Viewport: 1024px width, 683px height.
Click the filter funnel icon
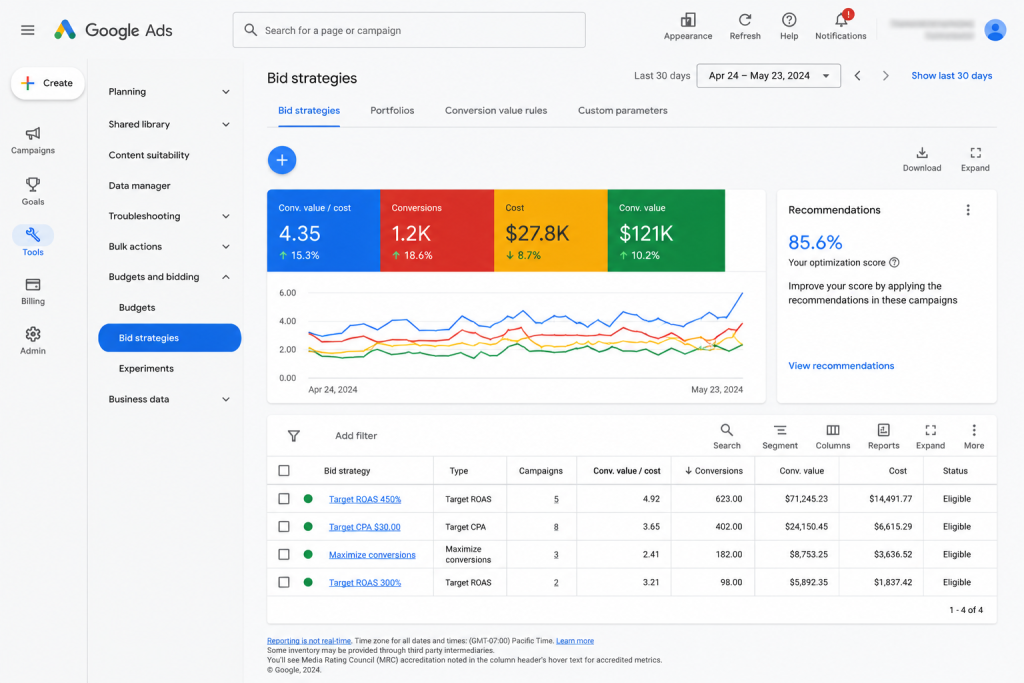pyautogui.click(x=294, y=436)
